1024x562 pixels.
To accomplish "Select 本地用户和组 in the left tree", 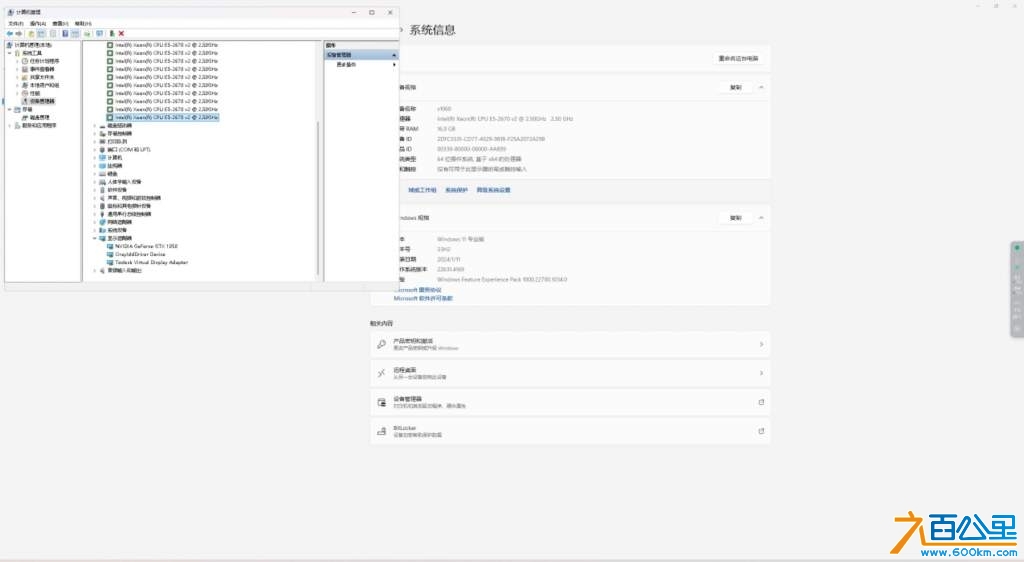I will click(44, 85).
